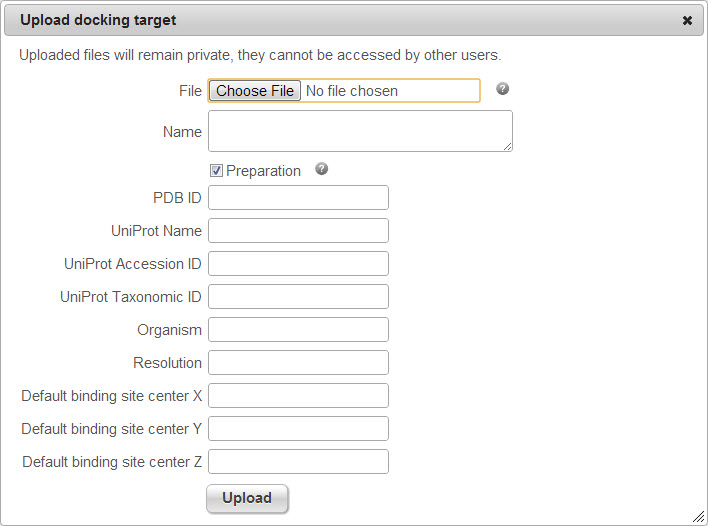708x526 pixels.
Task: Focus the Organism input box
Action: click(298, 330)
